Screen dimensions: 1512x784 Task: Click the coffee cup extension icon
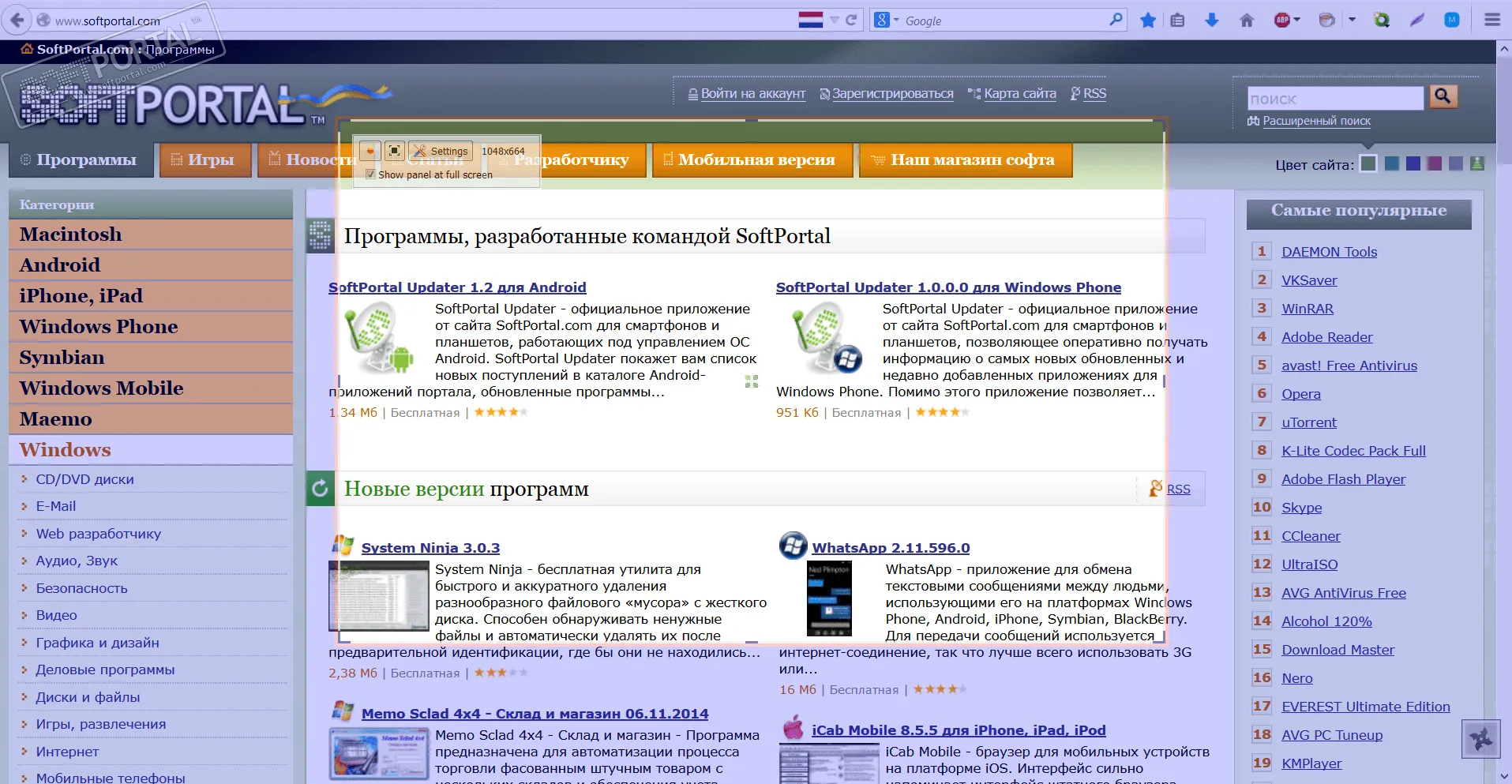tap(1327, 21)
